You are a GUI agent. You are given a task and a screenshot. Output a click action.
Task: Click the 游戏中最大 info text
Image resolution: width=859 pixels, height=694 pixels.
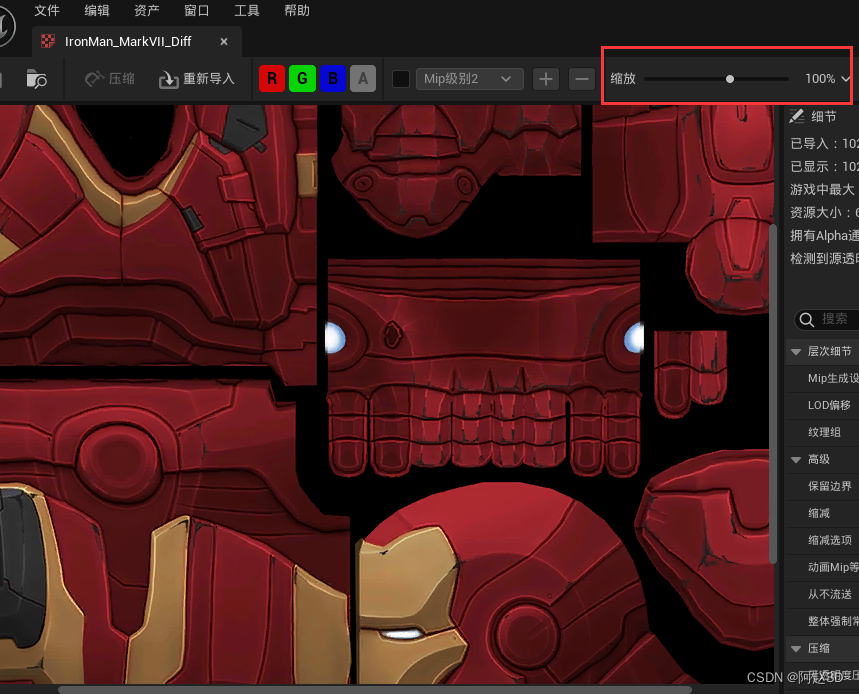point(824,190)
